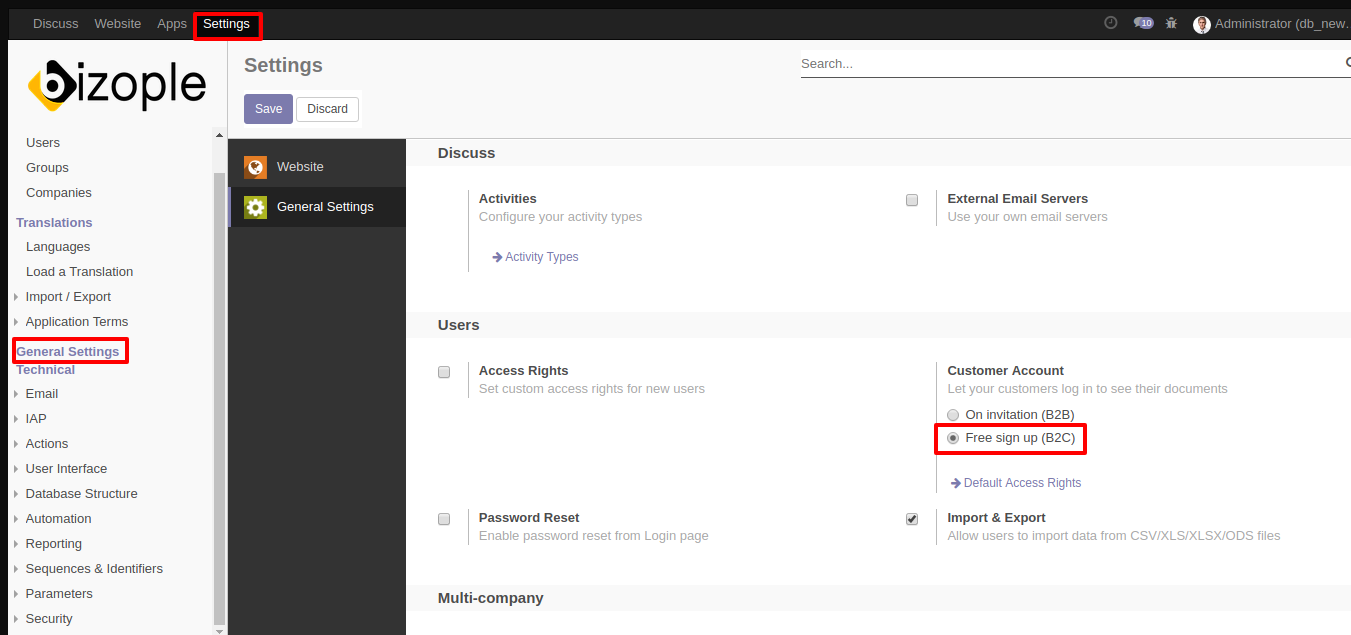This screenshot has width=1351, height=635.
Task: Click the Administrator avatar picture
Action: coord(1202,24)
